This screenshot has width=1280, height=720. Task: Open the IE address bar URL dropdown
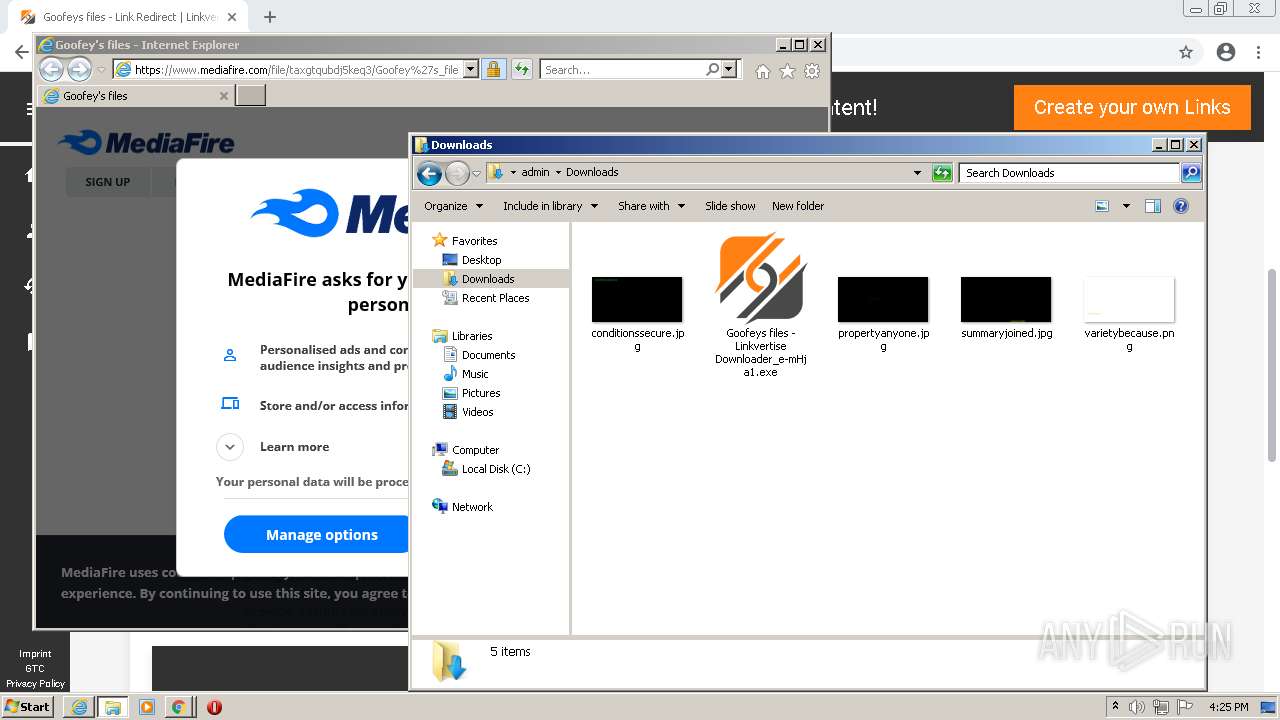point(470,70)
